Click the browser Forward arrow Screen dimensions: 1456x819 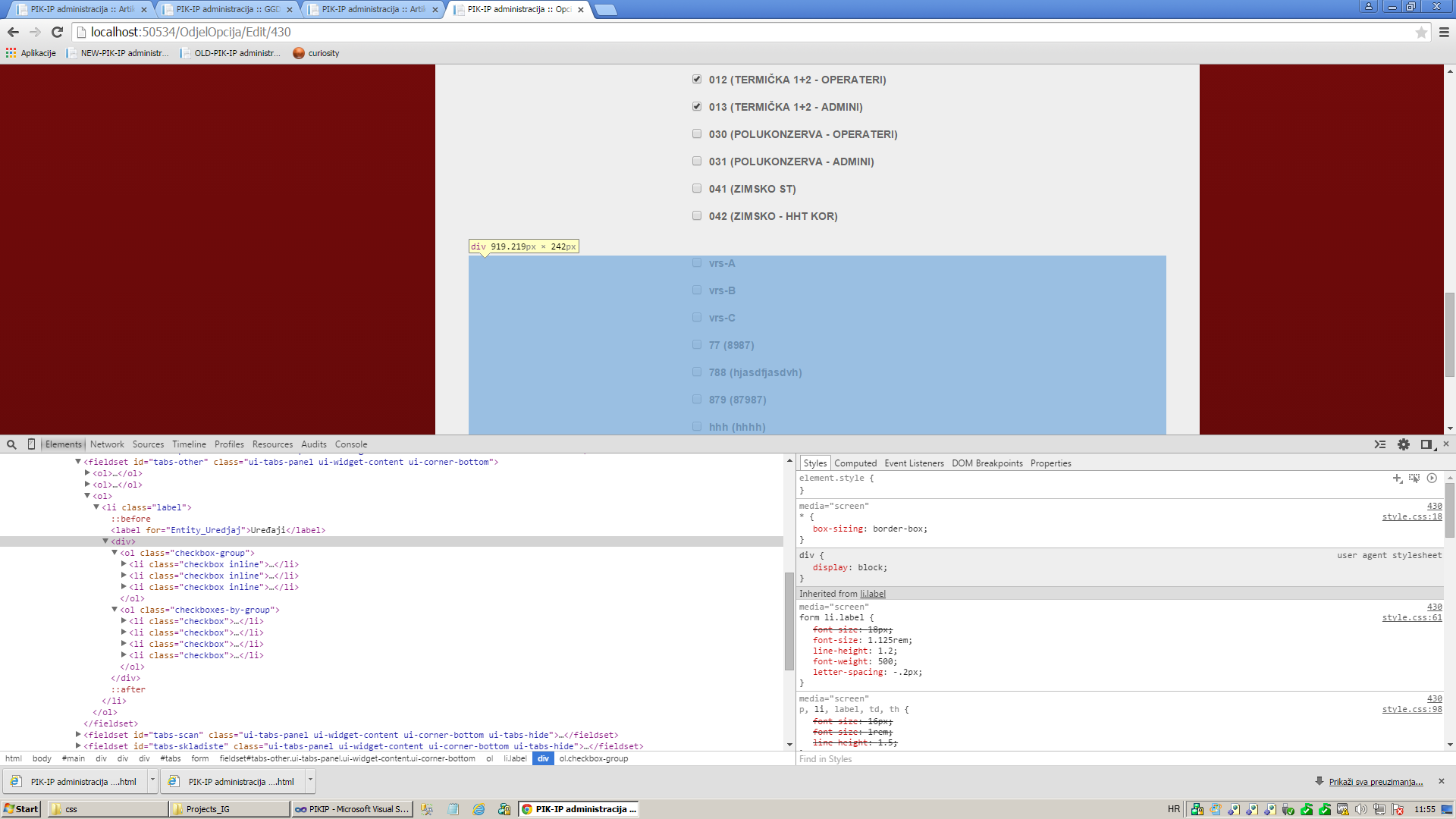(35, 32)
